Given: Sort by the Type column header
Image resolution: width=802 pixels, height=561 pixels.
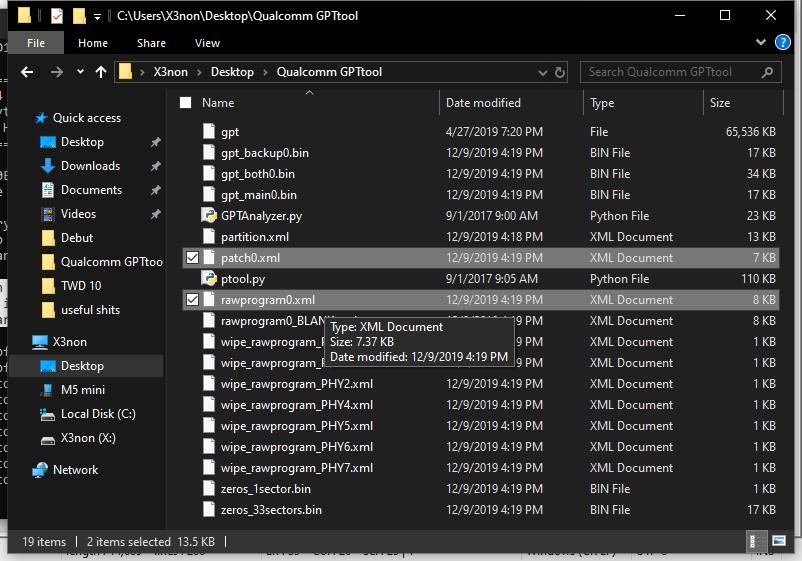Looking at the screenshot, I should click(x=602, y=103).
